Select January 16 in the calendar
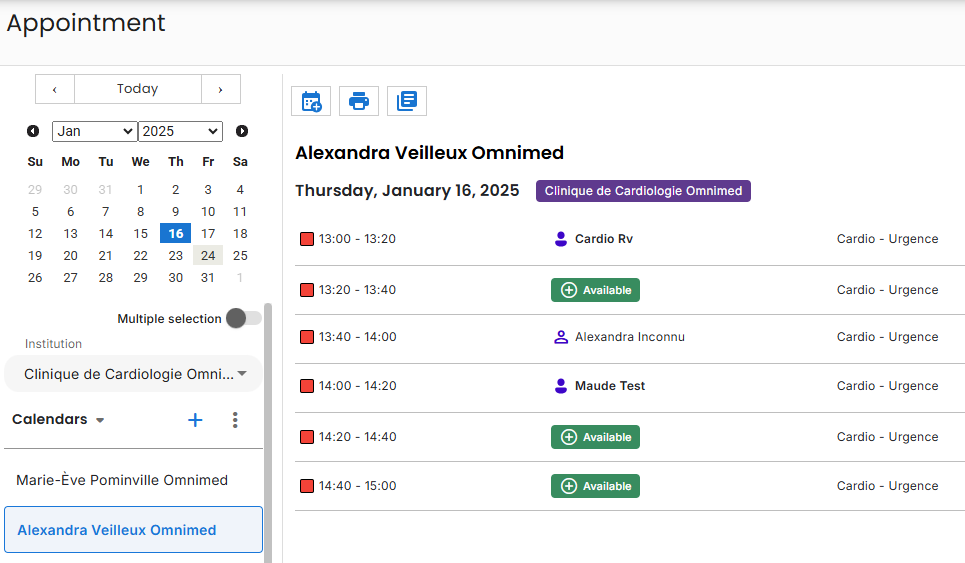The height and width of the screenshot is (563, 965). click(x=176, y=234)
